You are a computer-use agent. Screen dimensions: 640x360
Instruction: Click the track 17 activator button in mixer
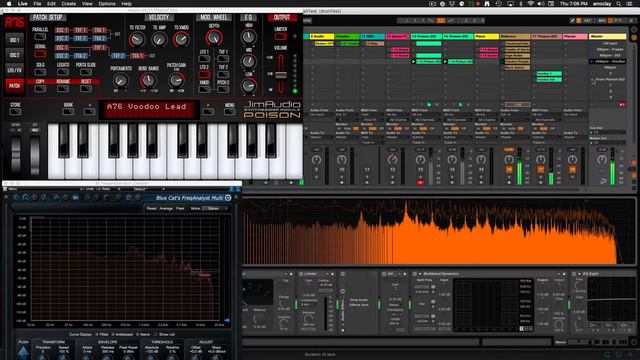[541, 169]
